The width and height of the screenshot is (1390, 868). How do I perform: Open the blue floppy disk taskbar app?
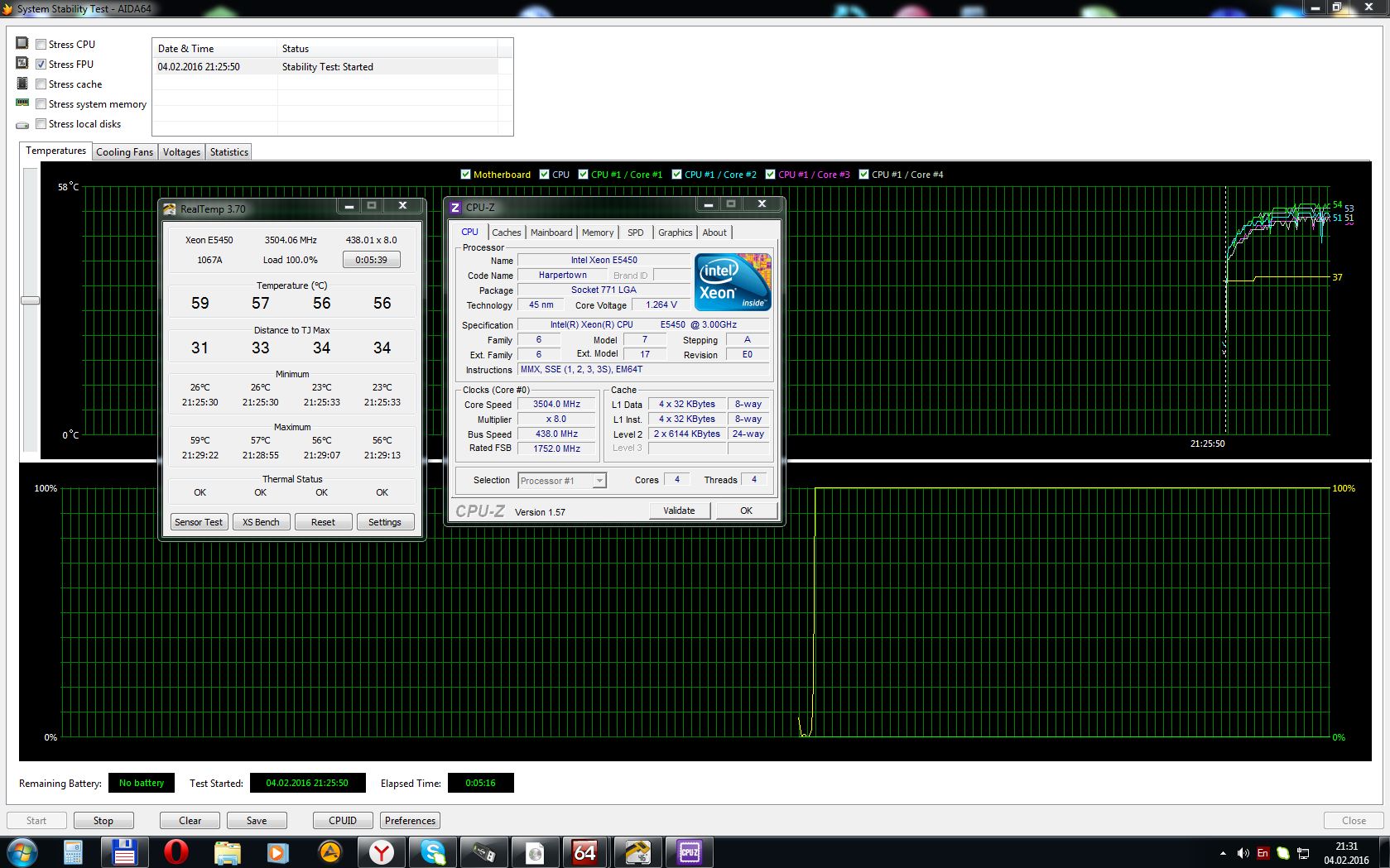click(x=124, y=852)
